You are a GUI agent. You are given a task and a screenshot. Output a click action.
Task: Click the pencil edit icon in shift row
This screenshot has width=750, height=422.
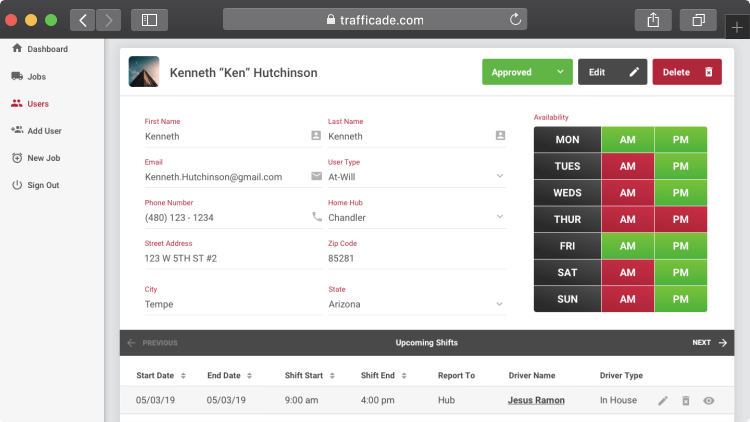(663, 401)
